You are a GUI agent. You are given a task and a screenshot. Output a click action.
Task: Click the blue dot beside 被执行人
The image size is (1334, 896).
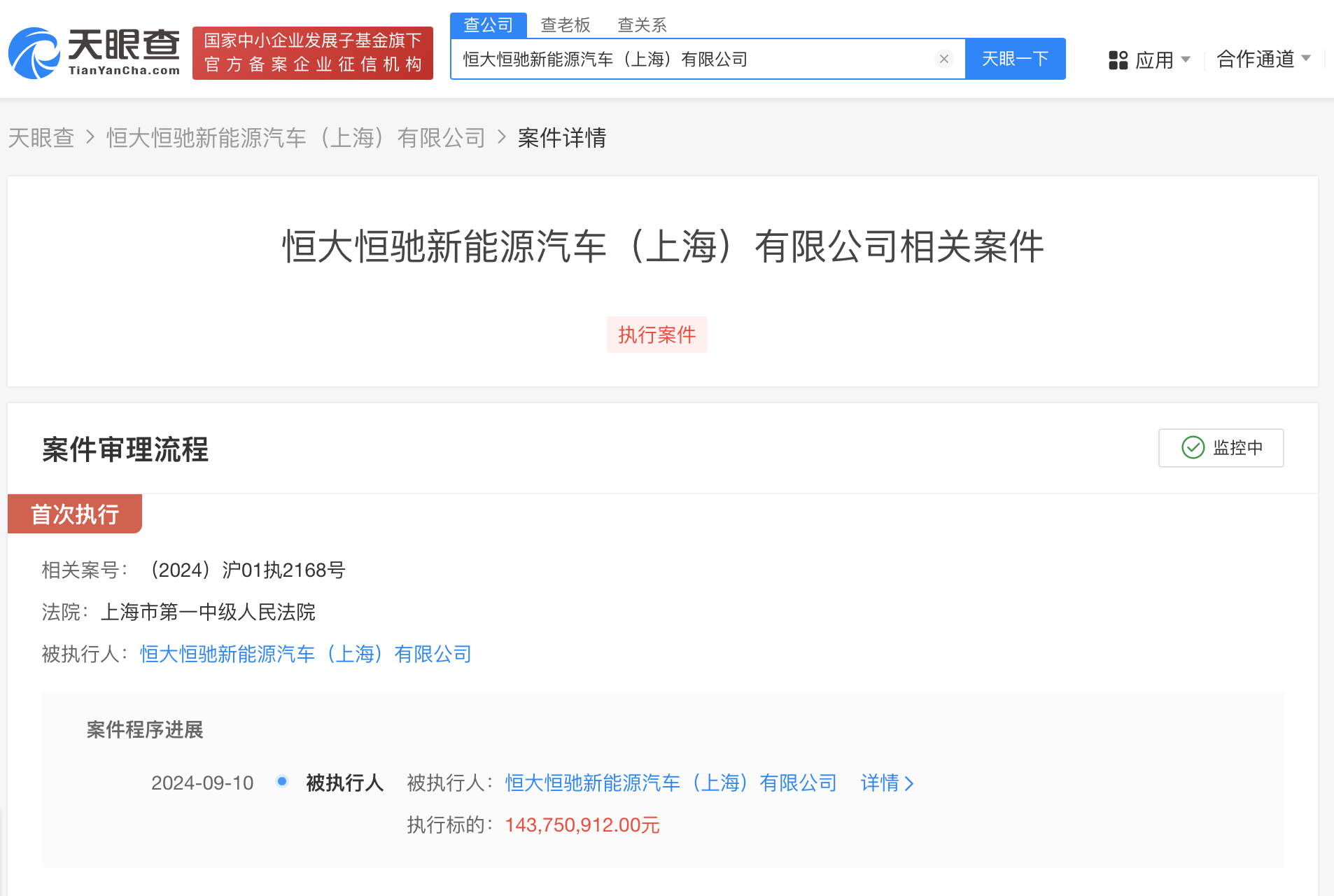(x=282, y=782)
